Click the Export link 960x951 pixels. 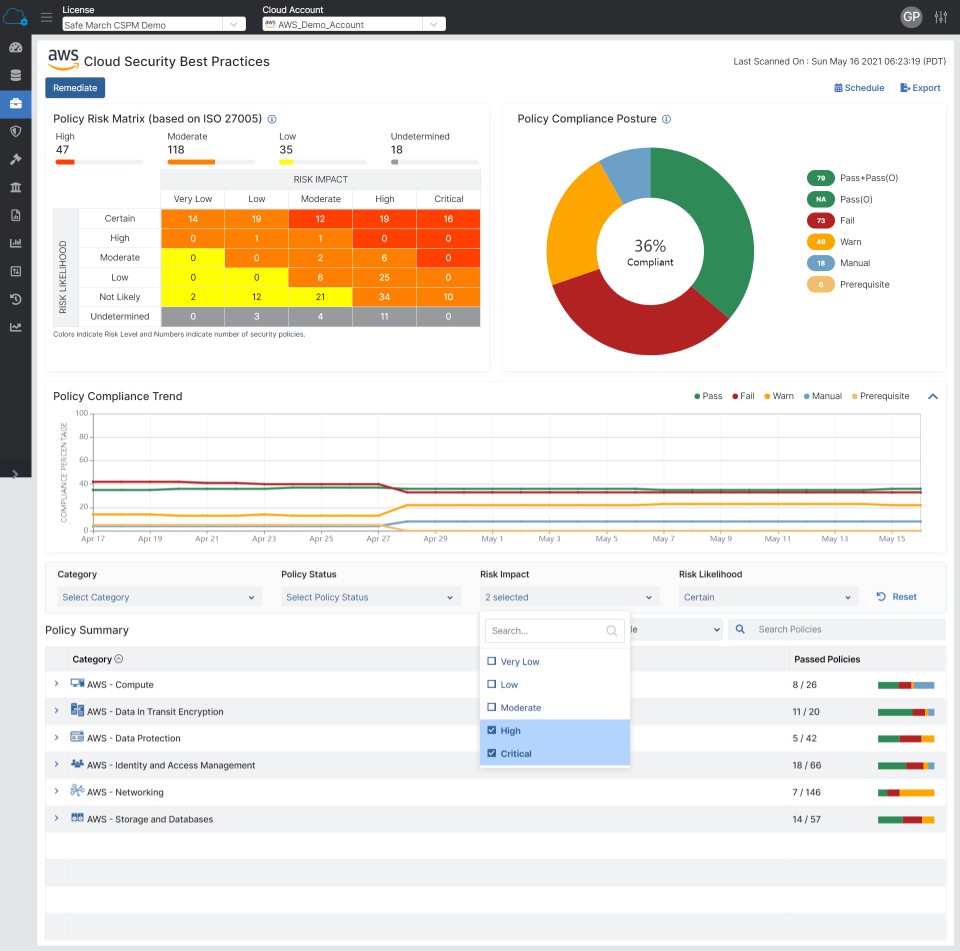click(x=920, y=88)
